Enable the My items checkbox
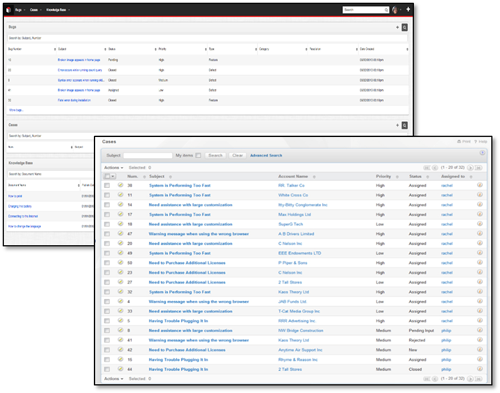Screen dimensions: 500x393 198,155
